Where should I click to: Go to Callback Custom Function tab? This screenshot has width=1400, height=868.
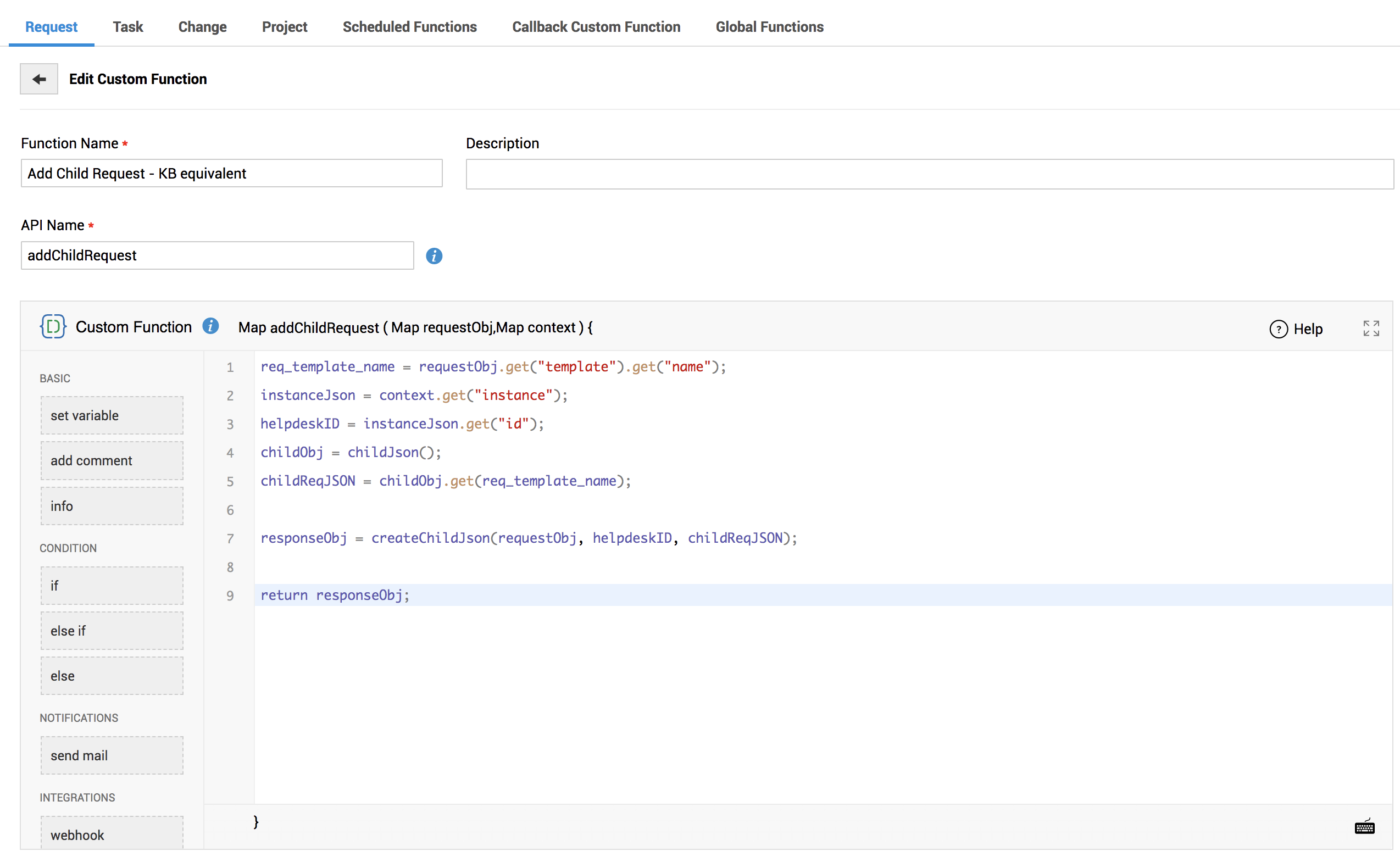click(596, 27)
